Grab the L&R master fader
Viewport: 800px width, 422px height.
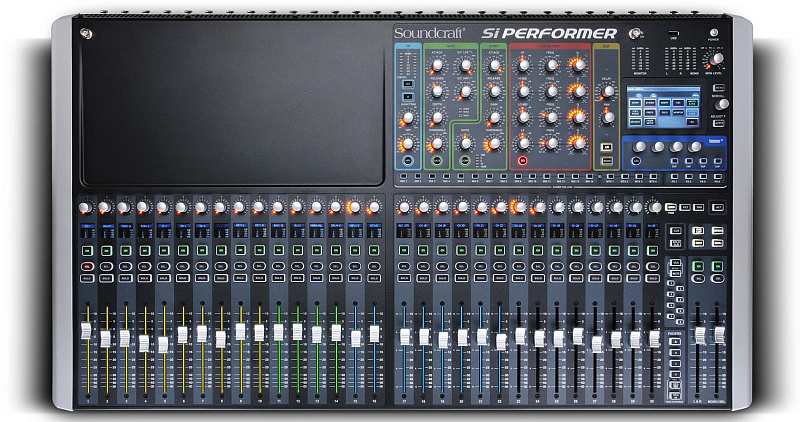[x=700, y=335]
